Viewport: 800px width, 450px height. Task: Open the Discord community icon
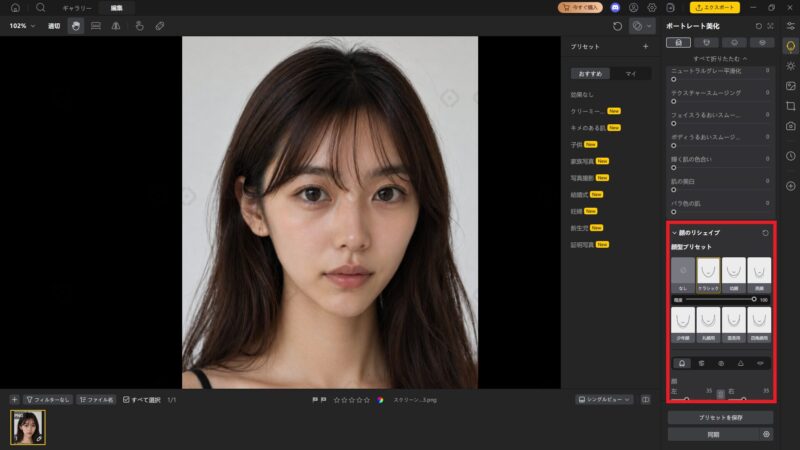[x=615, y=8]
